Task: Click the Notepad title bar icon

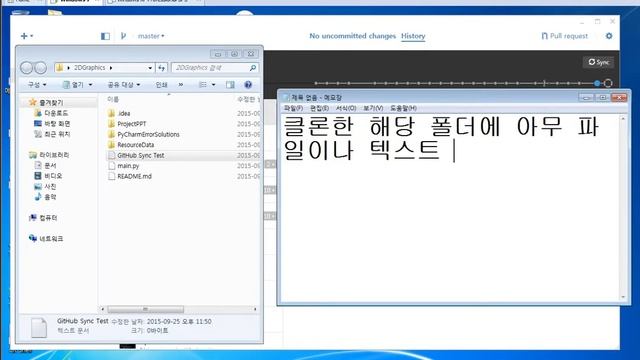Action: pos(286,98)
